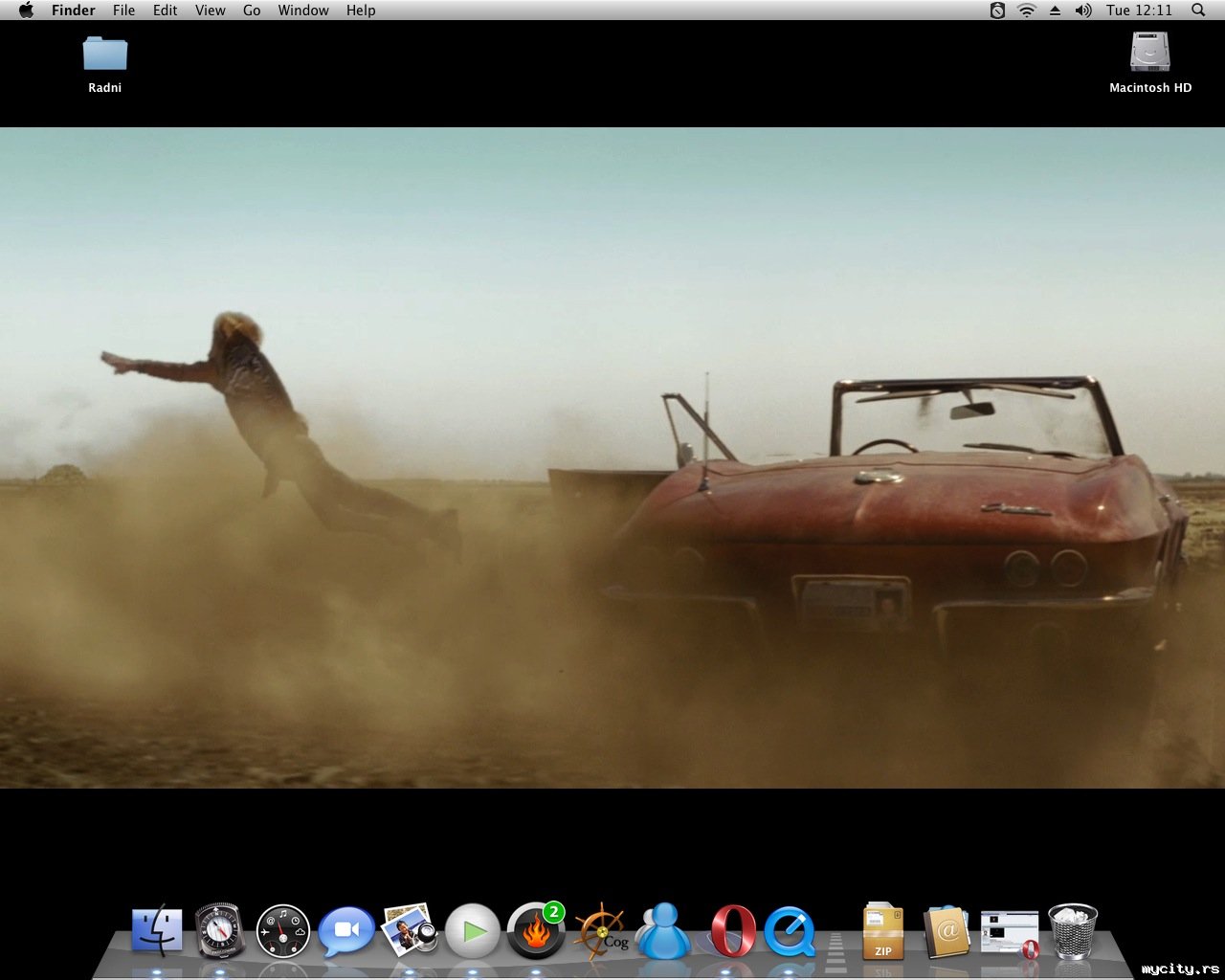The height and width of the screenshot is (980, 1225).
Task: Open the Wi-Fi status menu
Action: [1027, 11]
